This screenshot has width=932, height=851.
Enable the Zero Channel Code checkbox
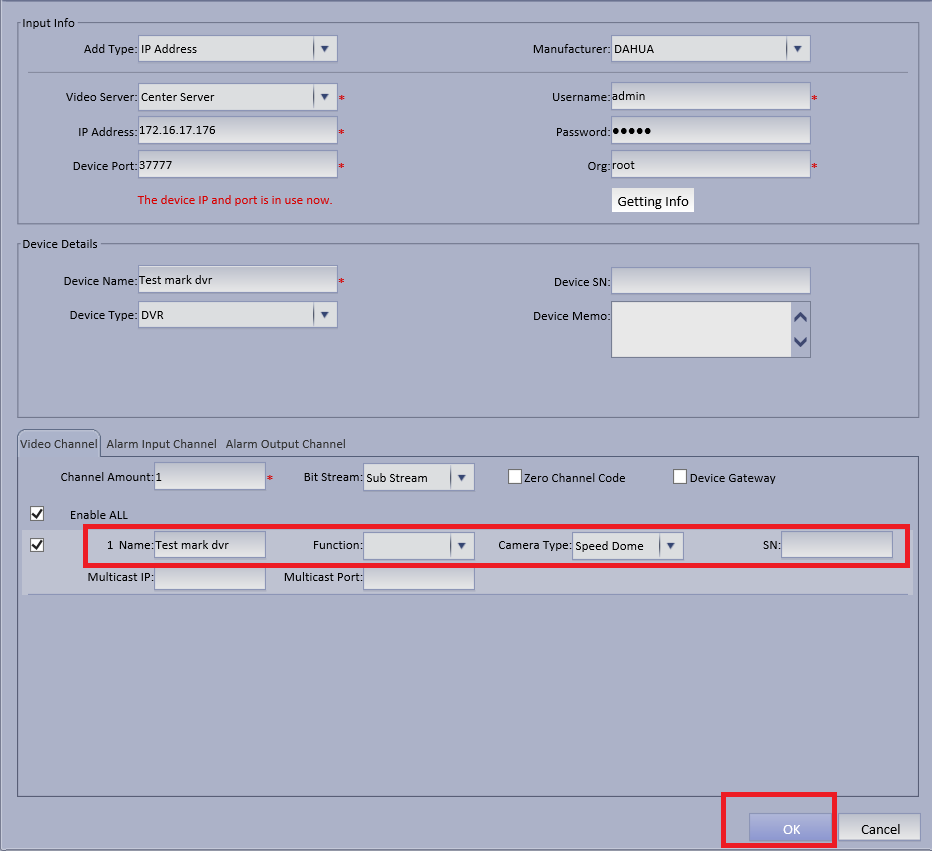click(x=515, y=477)
